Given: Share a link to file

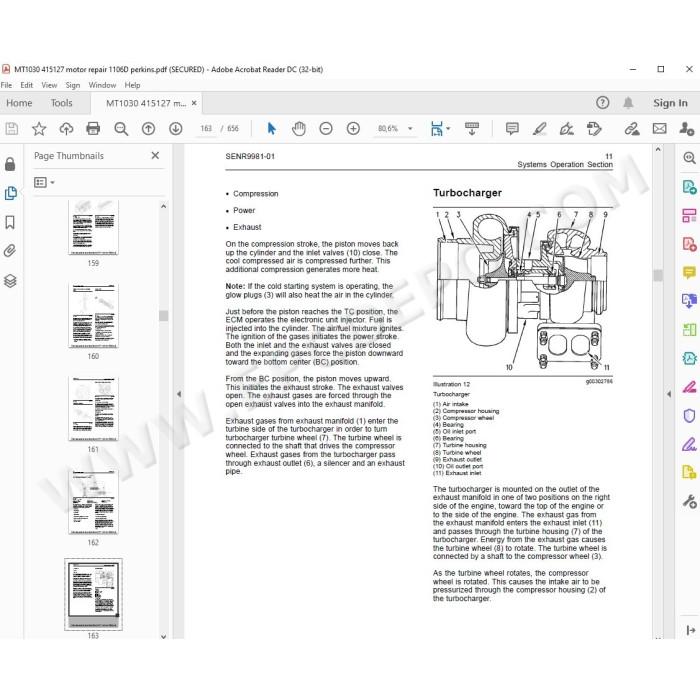Looking at the screenshot, I should click(632, 129).
